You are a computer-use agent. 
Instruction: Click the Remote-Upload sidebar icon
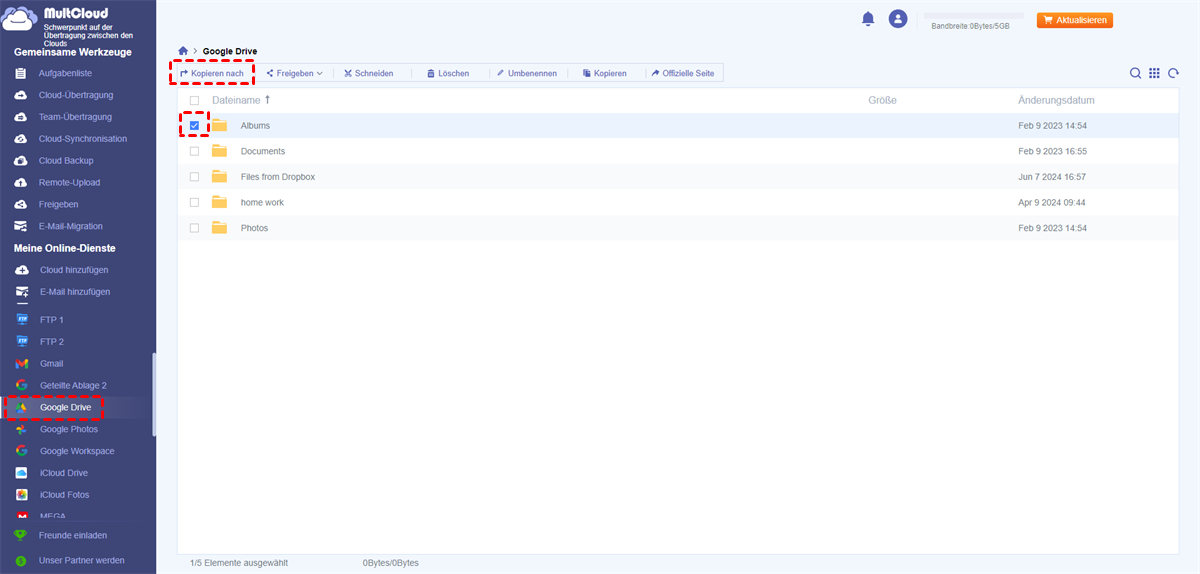point(20,183)
